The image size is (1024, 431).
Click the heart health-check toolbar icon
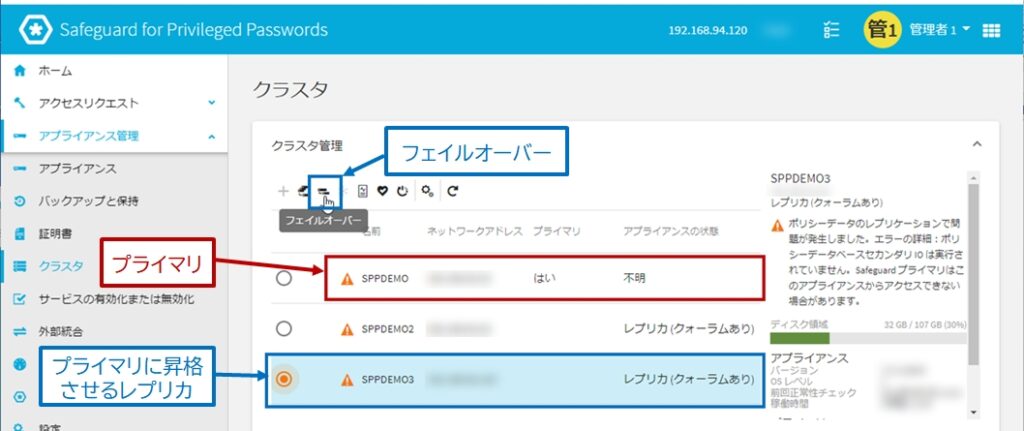(x=383, y=191)
